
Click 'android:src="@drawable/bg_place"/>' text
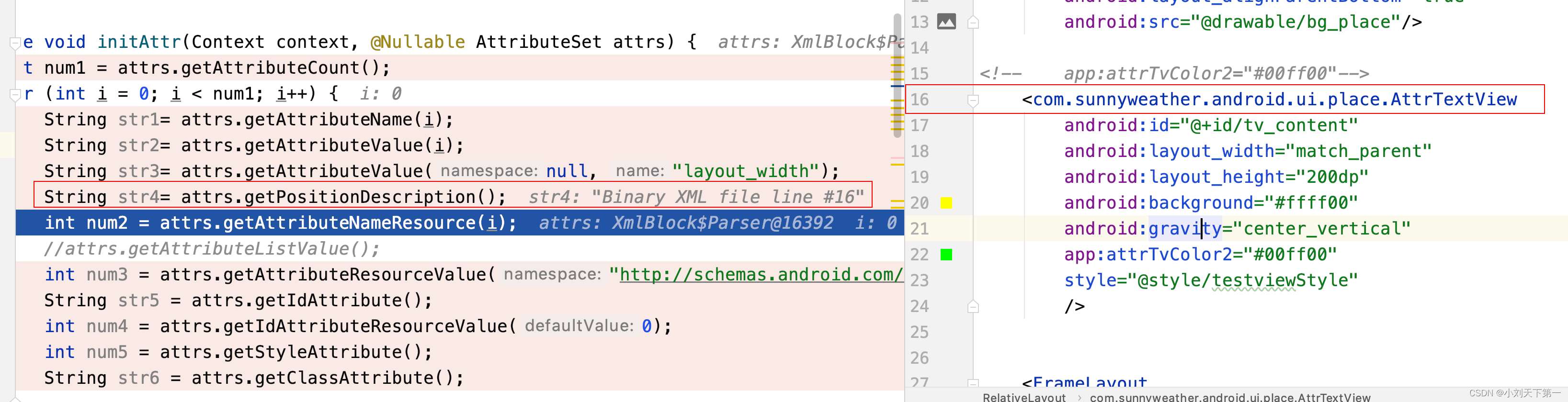click(x=1242, y=22)
